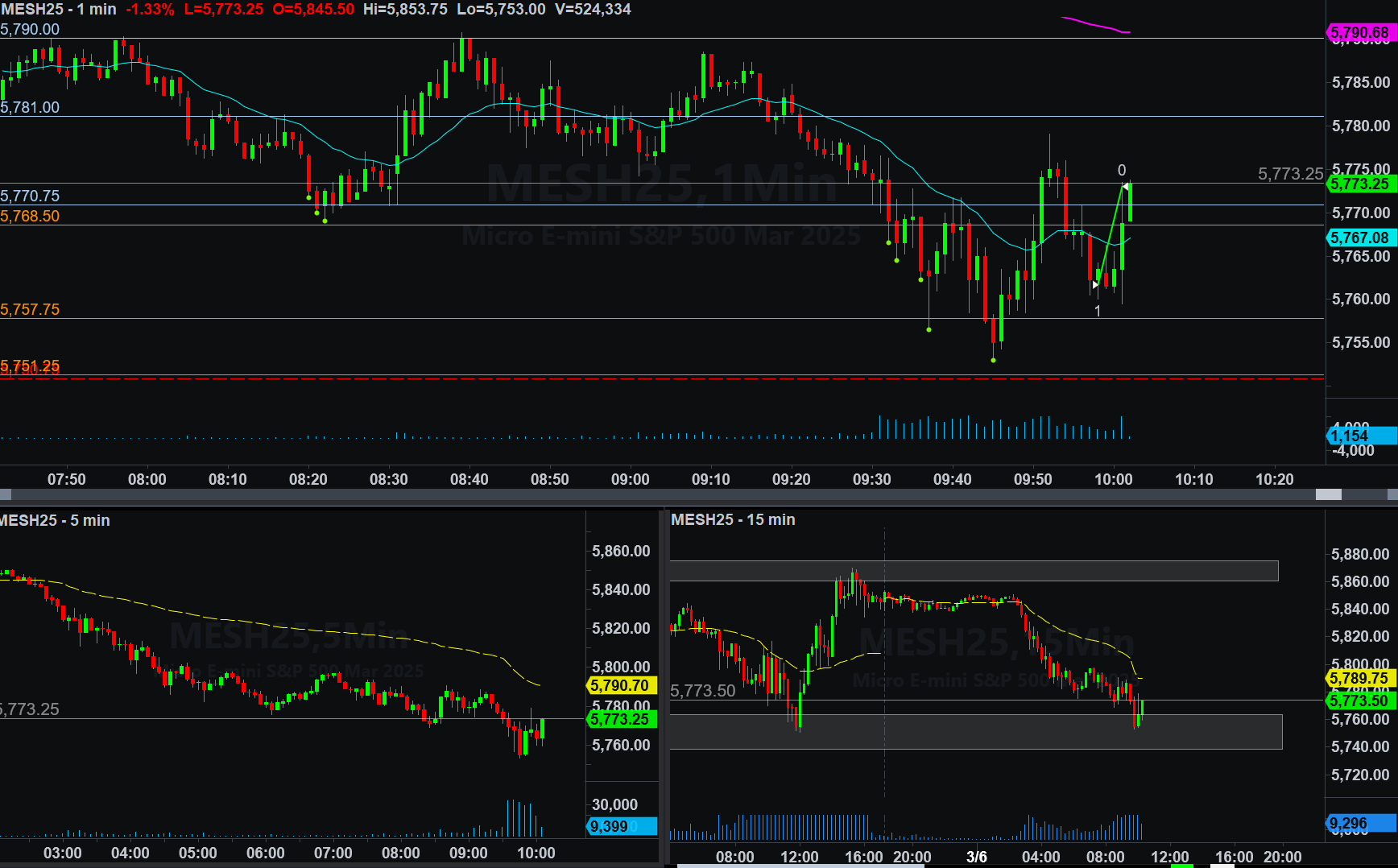
Task: Select the 5,770.75 horizontal level label
Action: (30, 196)
